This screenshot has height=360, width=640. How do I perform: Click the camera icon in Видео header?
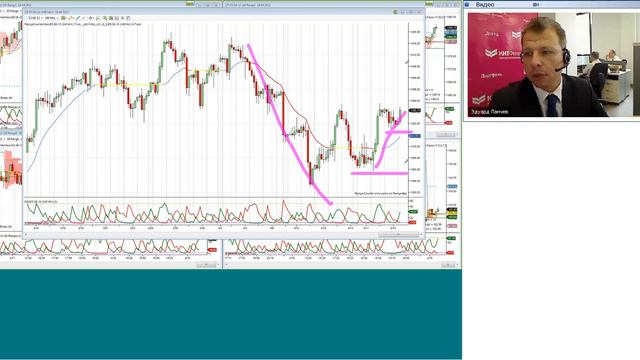tap(536, 4)
